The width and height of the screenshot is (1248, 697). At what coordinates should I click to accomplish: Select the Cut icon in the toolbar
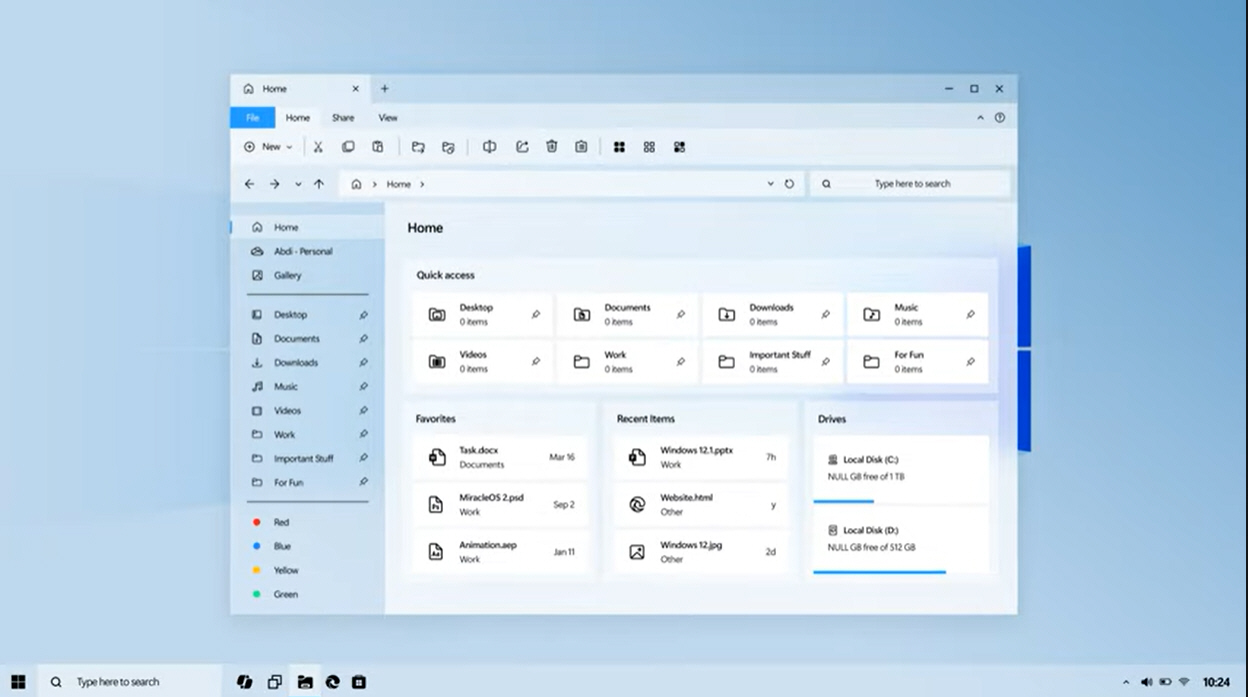click(x=318, y=147)
